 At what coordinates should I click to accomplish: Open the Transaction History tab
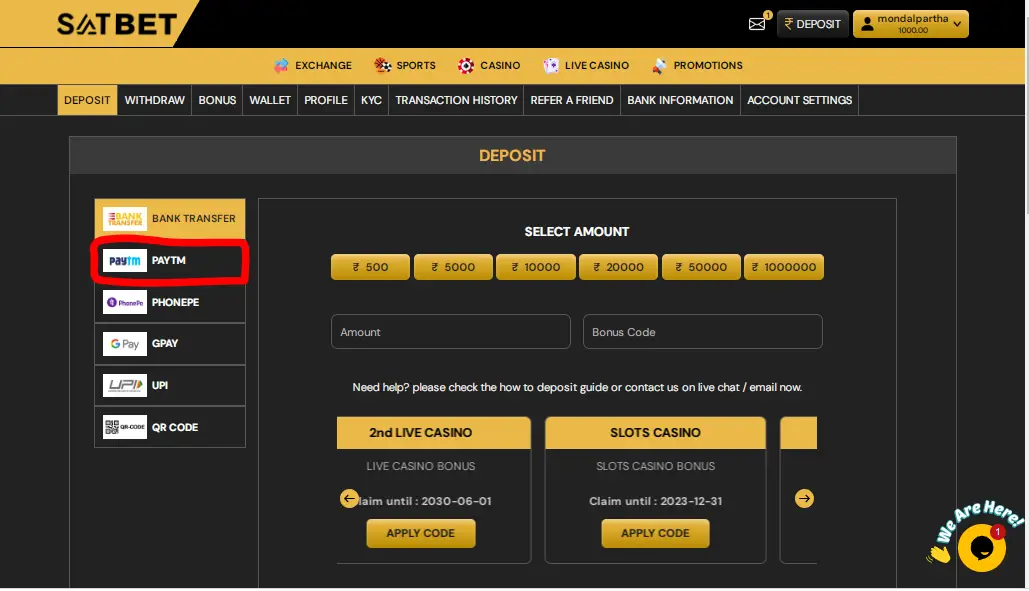pyautogui.click(x=456, y=100)
